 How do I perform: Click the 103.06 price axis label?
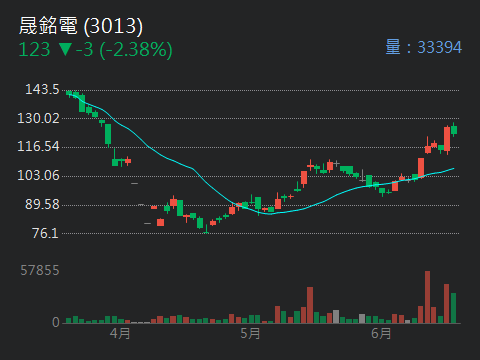coord(38,175)
